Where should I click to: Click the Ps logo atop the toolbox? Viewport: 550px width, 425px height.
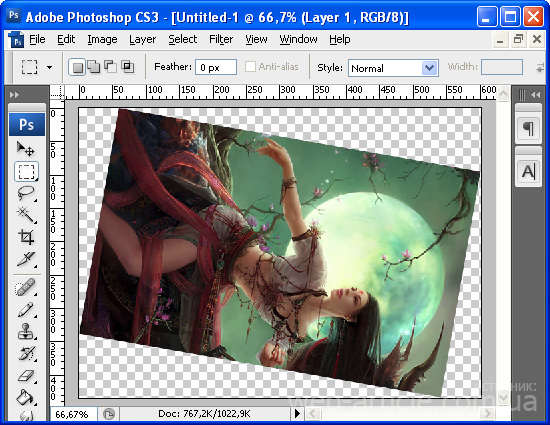coord(27,124)
